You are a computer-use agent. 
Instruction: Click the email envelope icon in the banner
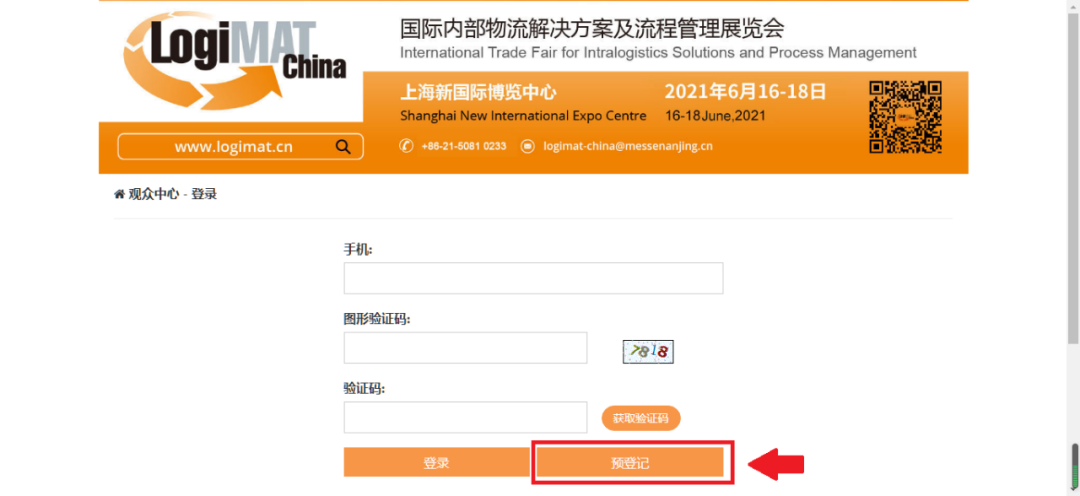tap(528, 146)
